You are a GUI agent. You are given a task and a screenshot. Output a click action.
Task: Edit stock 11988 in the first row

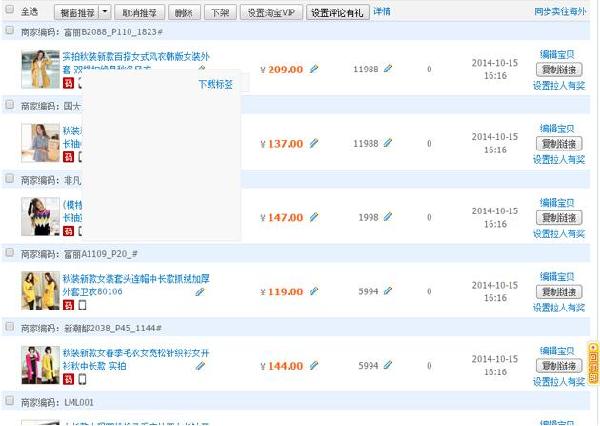(x=388, y=69)
